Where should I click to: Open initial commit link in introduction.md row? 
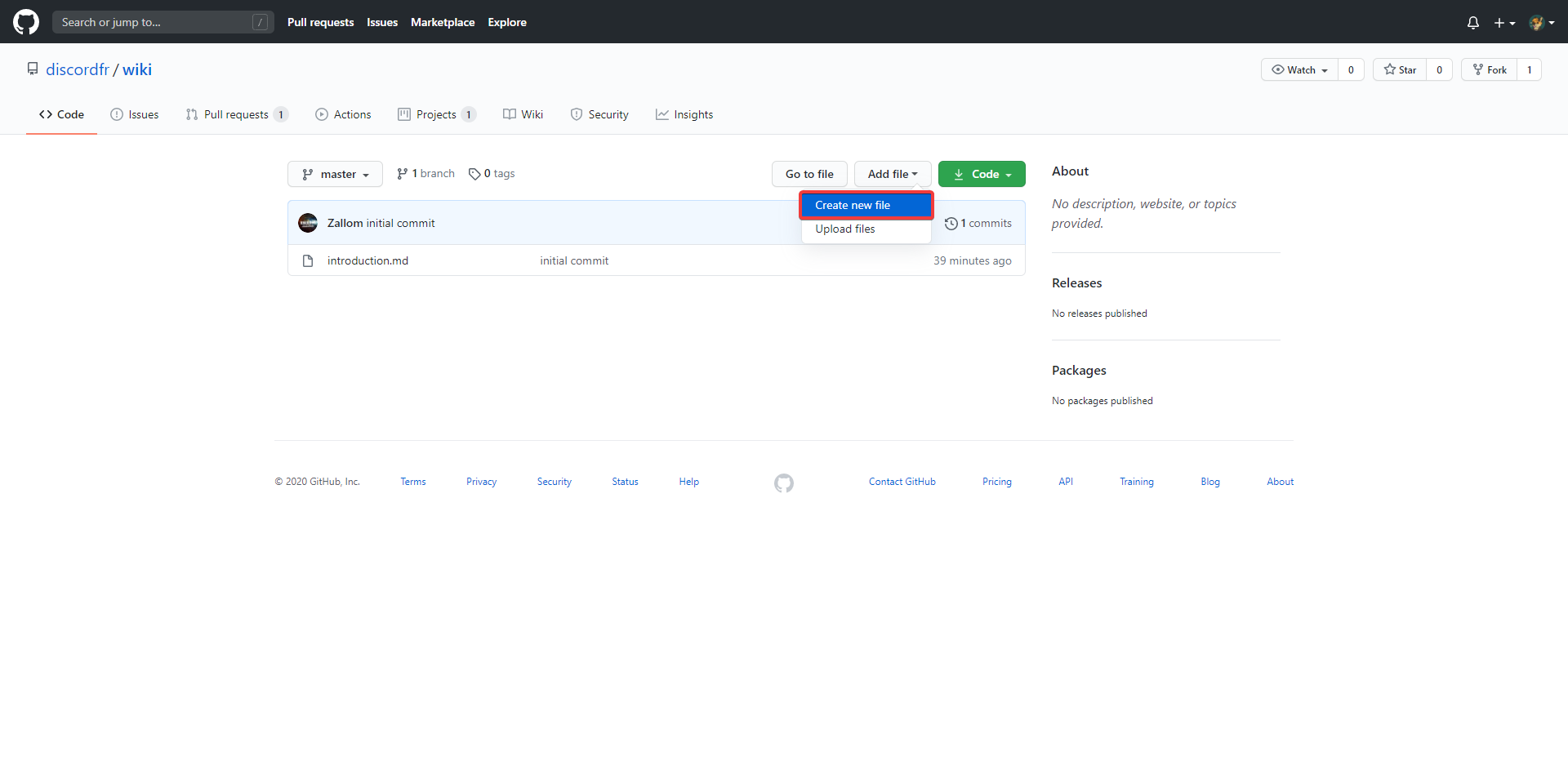[574, 260]
